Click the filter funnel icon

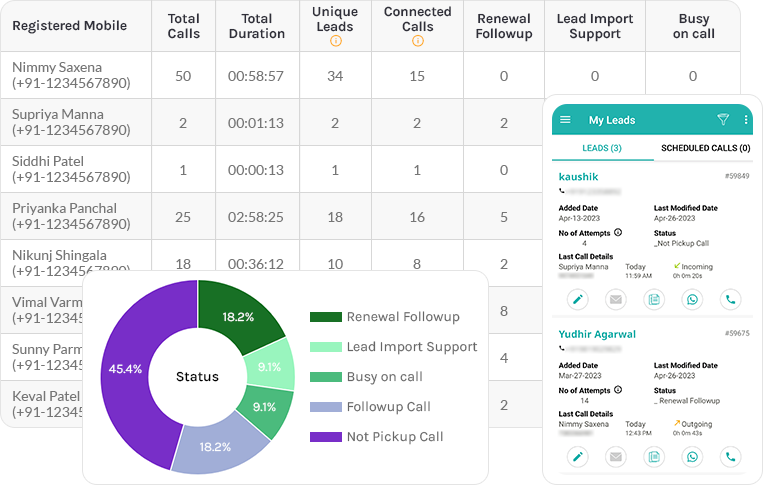[x=723, y=120]
